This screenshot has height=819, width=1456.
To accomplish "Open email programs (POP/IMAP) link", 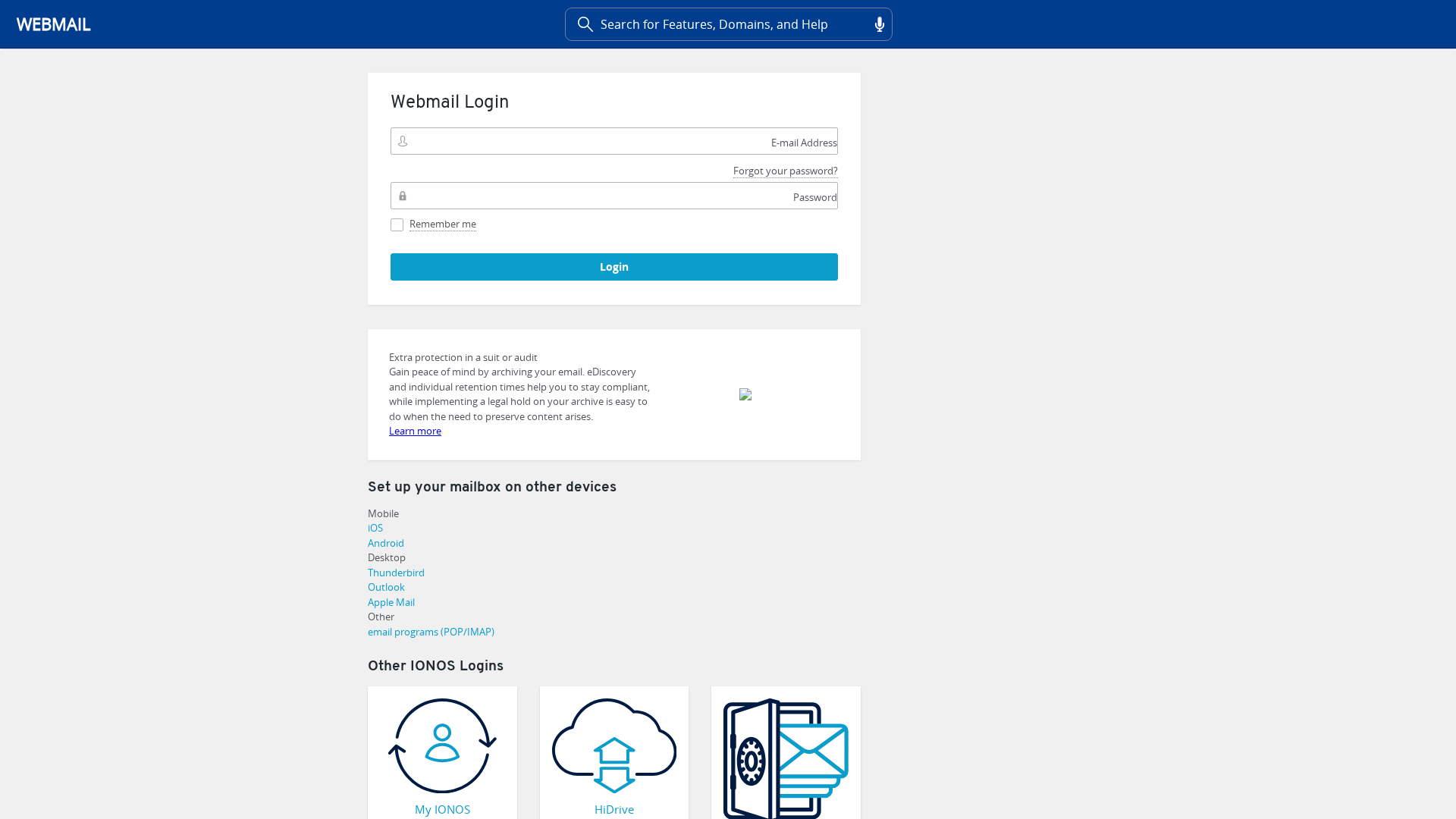I will point(431,632).
